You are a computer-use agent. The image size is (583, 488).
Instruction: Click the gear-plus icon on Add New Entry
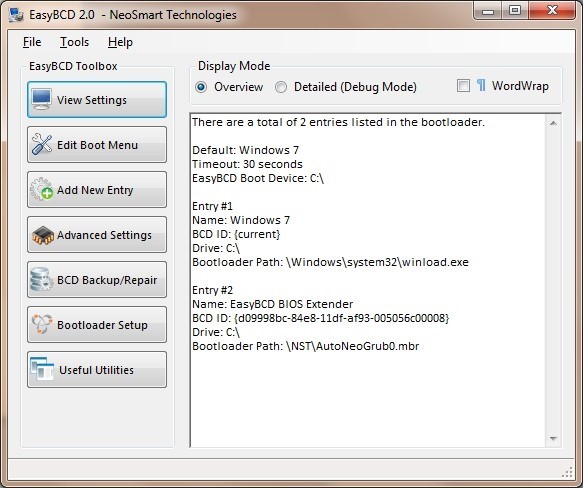(41, 189)
